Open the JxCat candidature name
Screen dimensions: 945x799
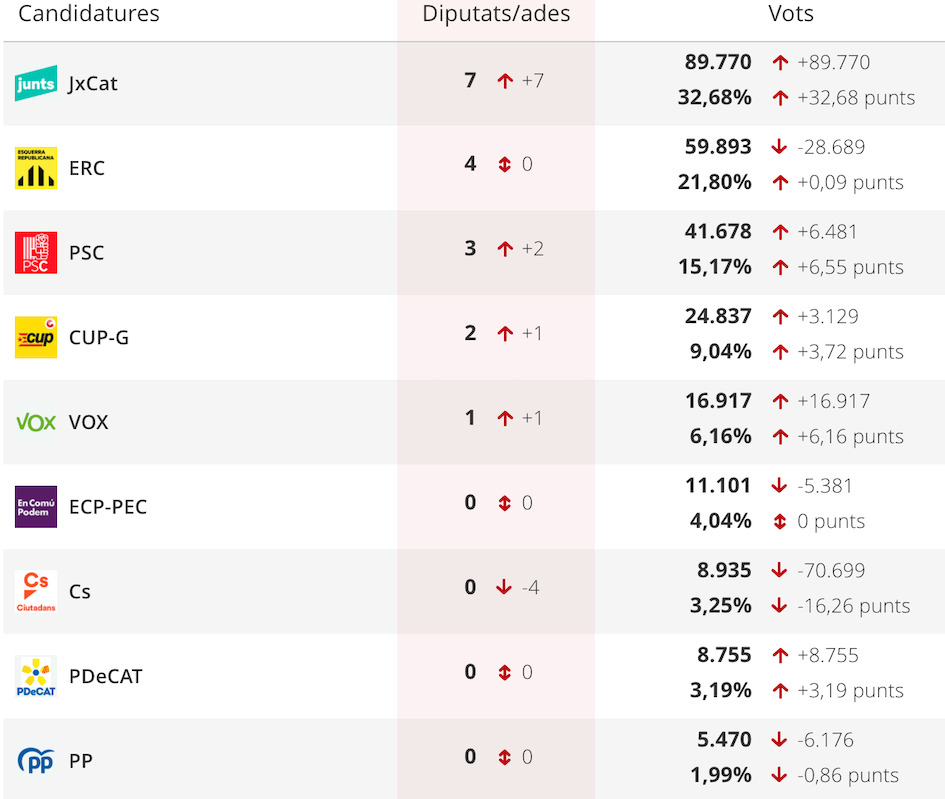tap(93, 83)
